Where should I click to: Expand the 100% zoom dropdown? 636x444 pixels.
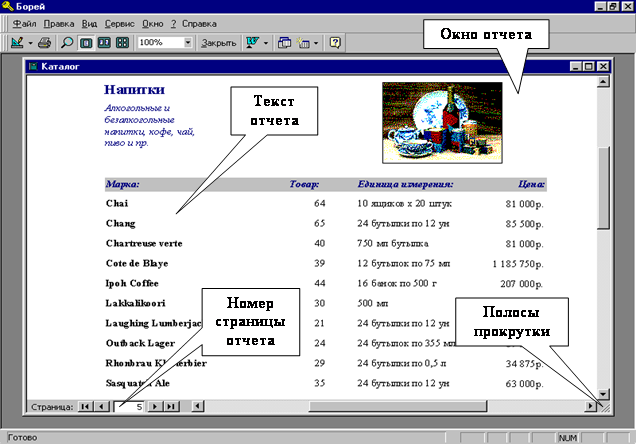pos(189,43)
